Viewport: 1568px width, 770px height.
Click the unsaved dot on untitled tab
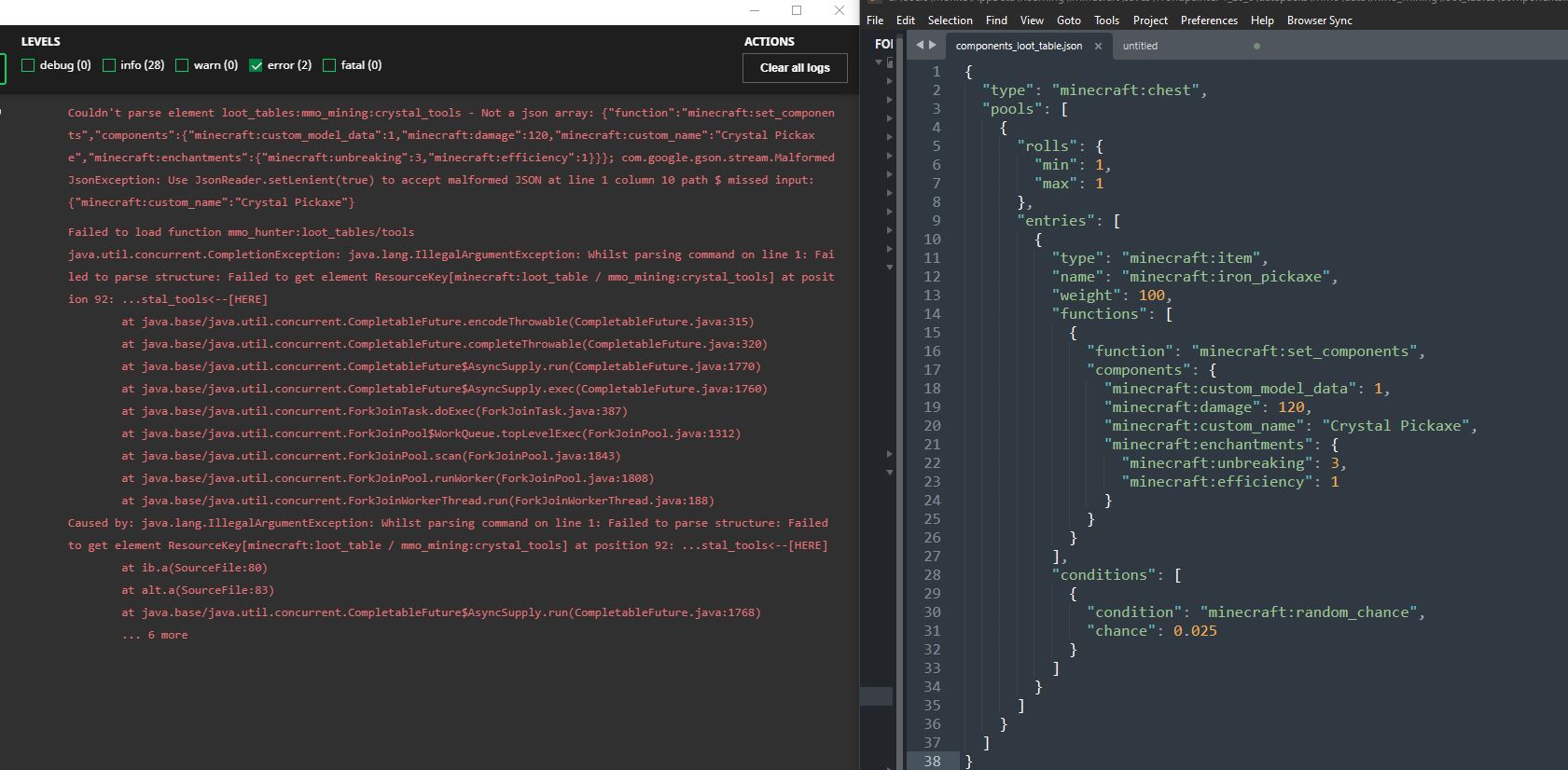pos(1256,46)
